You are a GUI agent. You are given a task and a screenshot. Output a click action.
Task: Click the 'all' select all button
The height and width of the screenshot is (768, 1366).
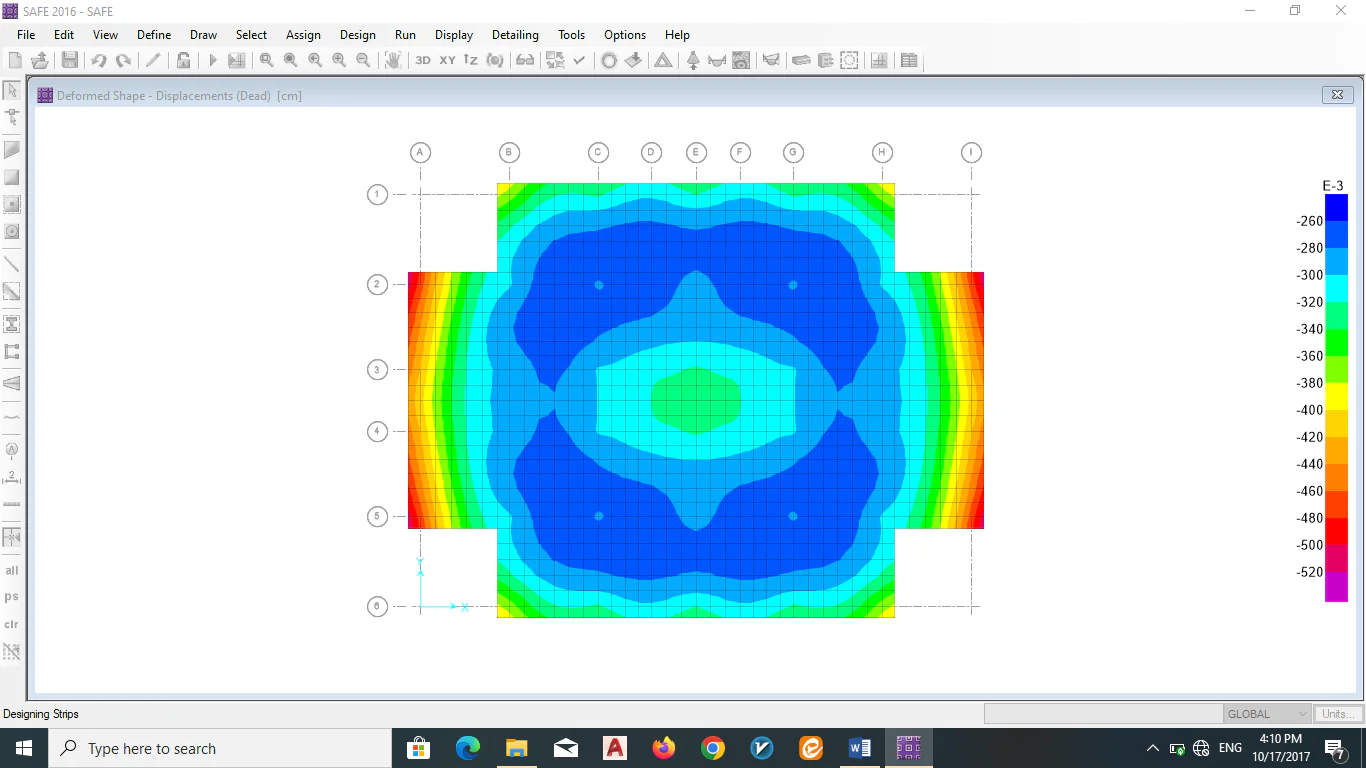coord(12,571)
